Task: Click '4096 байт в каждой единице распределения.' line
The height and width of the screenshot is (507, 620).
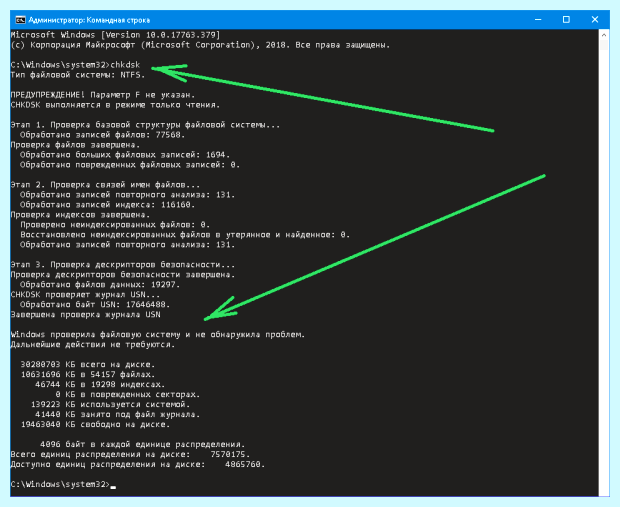Action: [142, 444]
